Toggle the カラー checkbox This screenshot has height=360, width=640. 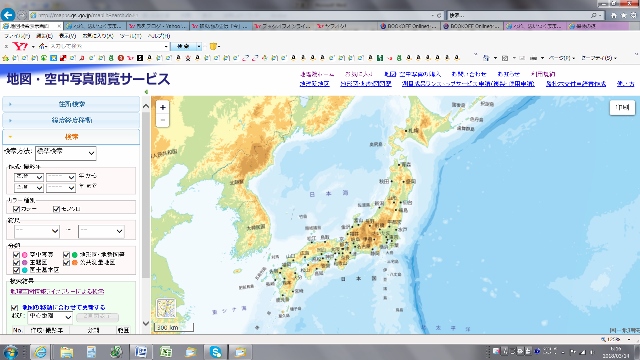click(x=17, y=209)
